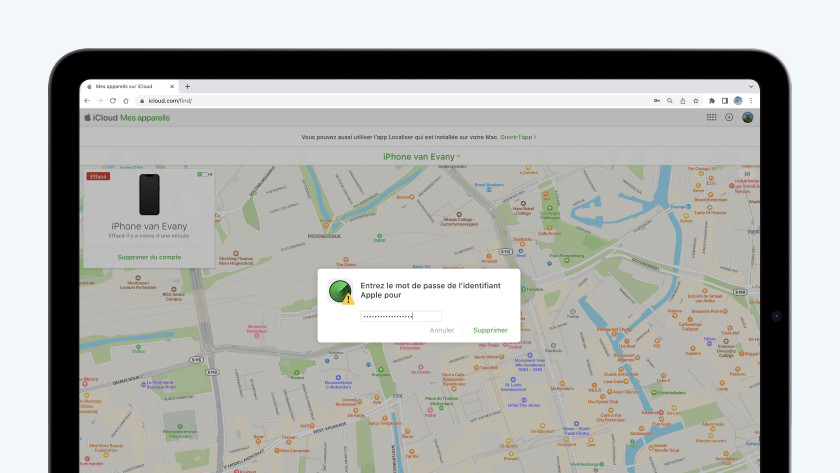Click the S 100 road marker on the map
Viewport: 840px width, 473px height.
[x=740, y=292]
